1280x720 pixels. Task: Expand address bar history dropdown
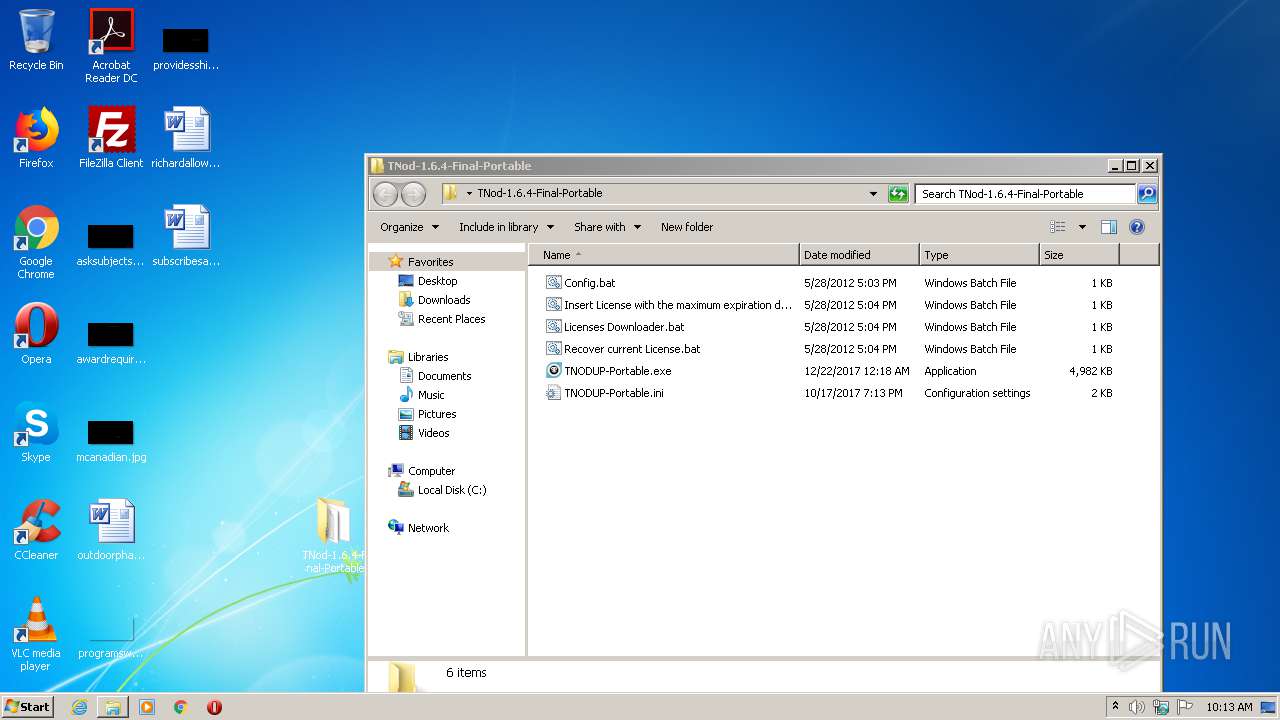[873, 194]
